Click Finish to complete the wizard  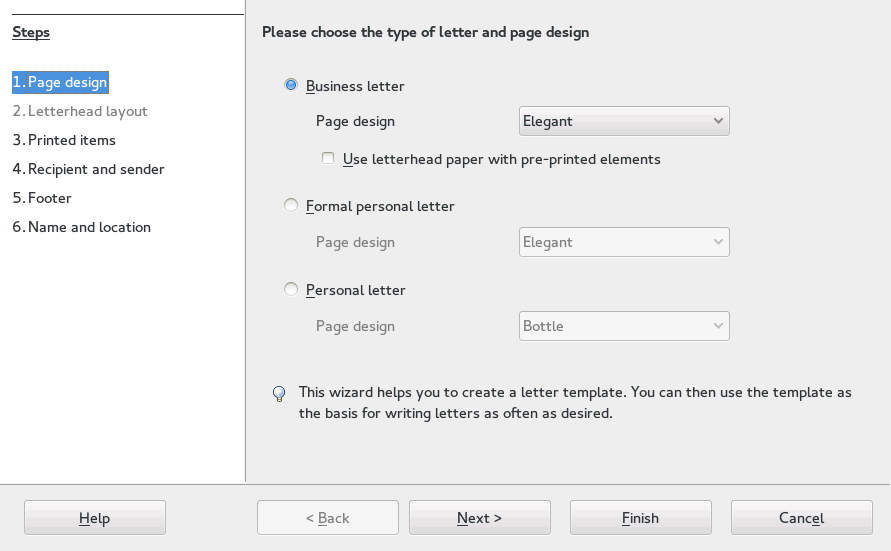(x=640, y=518)
